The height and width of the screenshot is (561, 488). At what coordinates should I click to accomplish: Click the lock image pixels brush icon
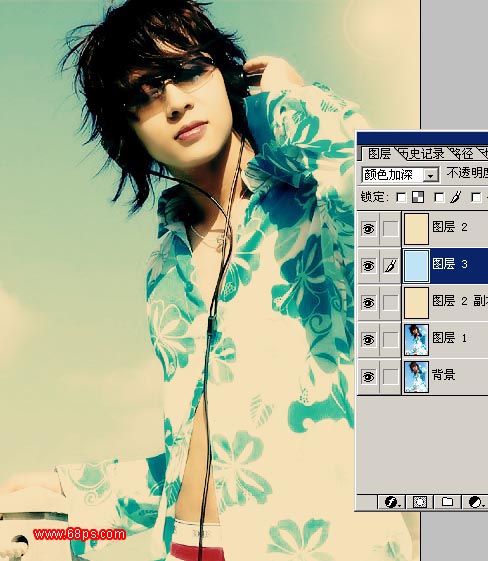tap(455, 196)
